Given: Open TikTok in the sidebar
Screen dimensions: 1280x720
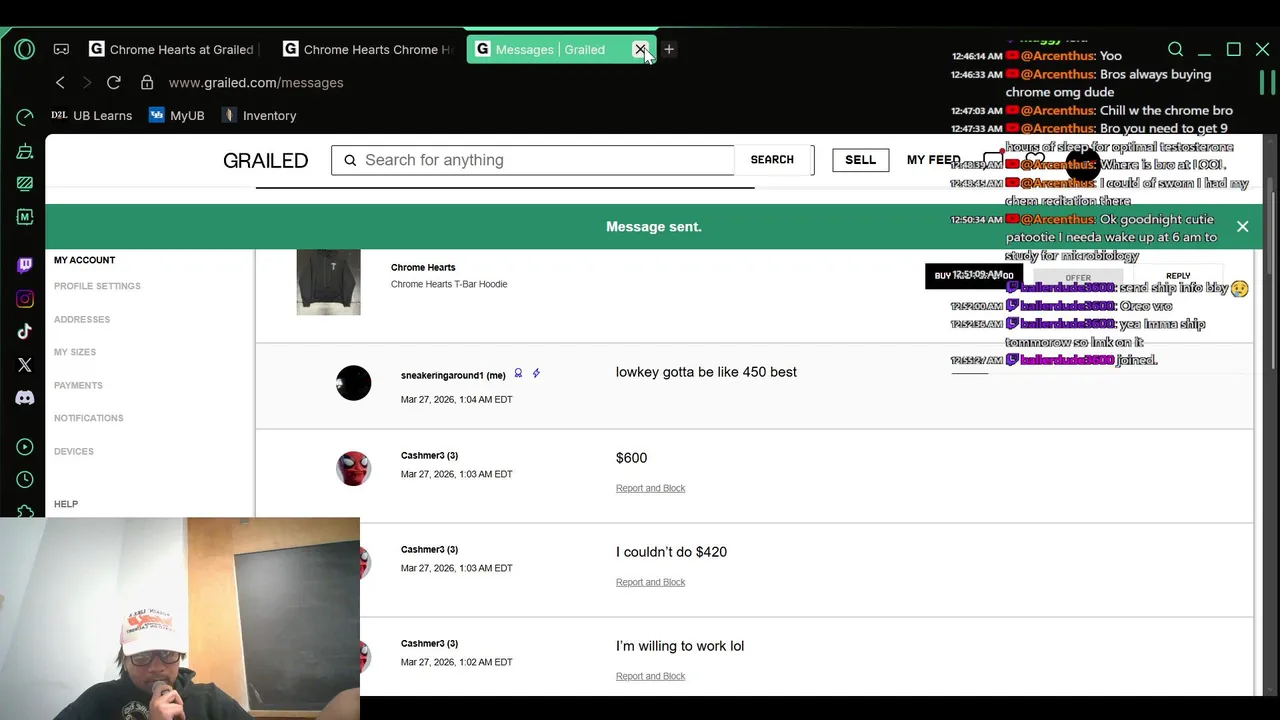Looking at the screenshot, I should 25,331.
